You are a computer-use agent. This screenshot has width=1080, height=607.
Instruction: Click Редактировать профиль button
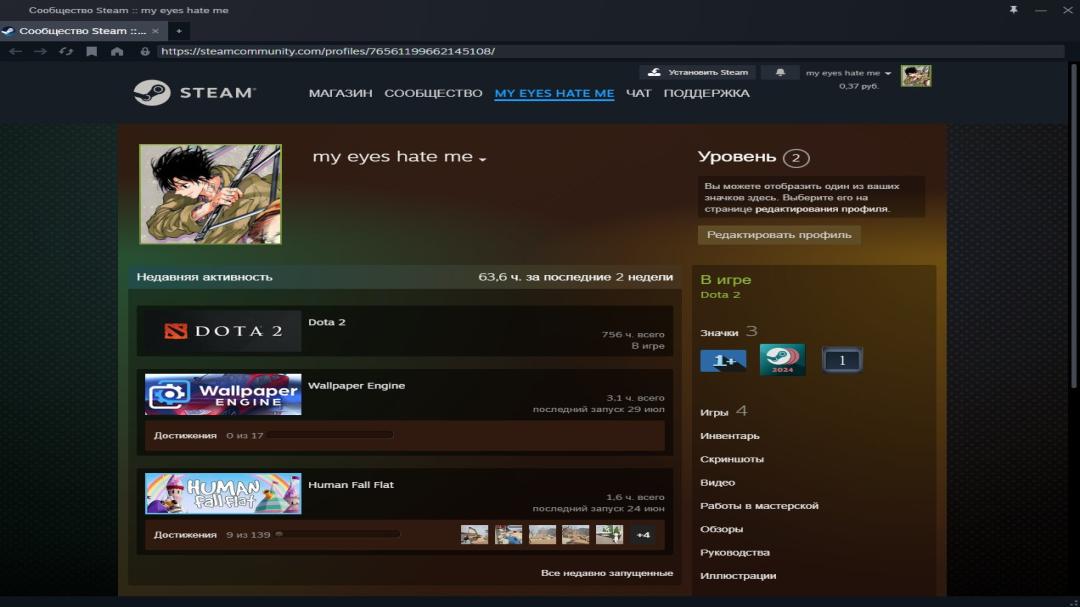[779, 235]
